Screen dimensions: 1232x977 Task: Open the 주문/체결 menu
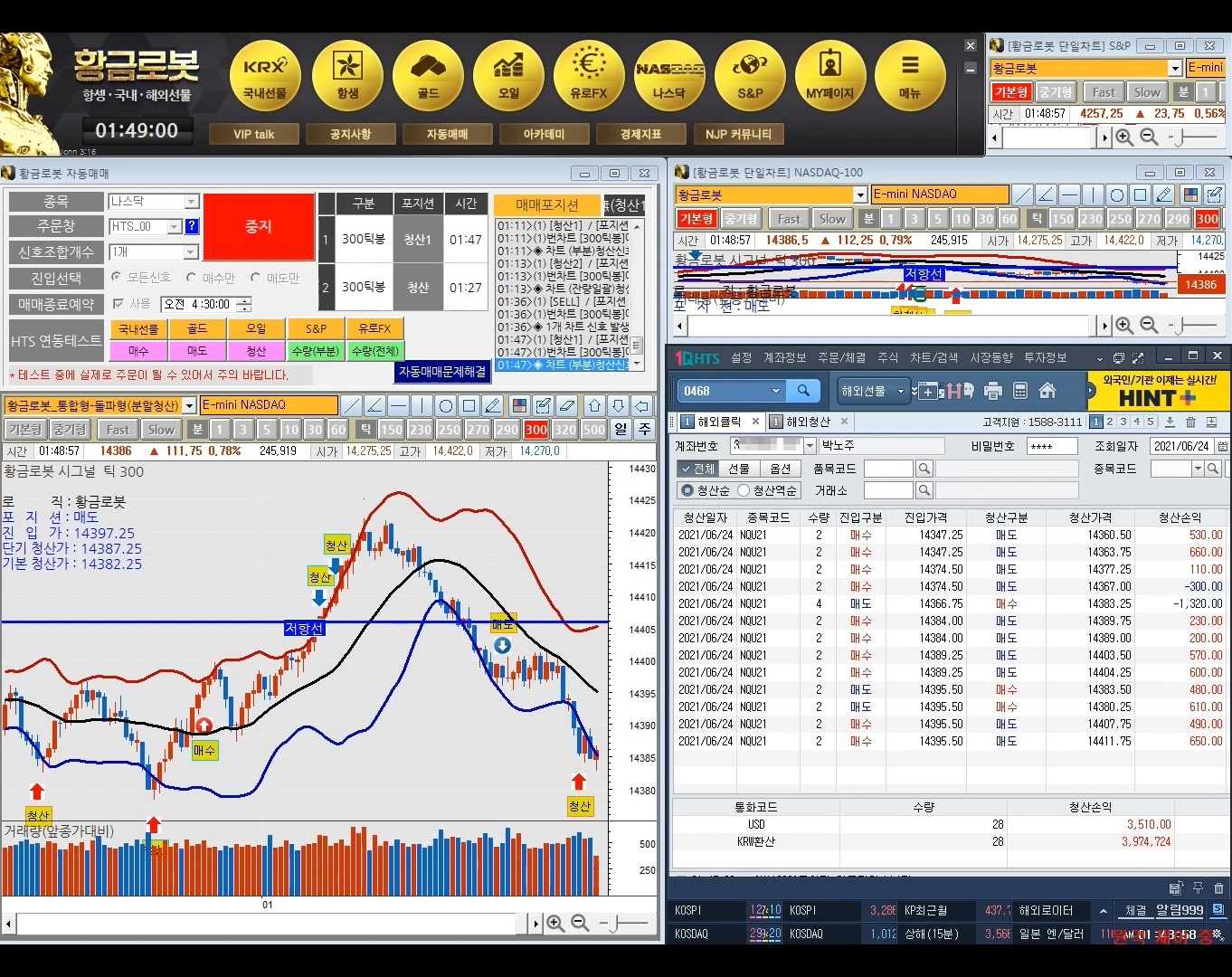(x=841, y=357)
